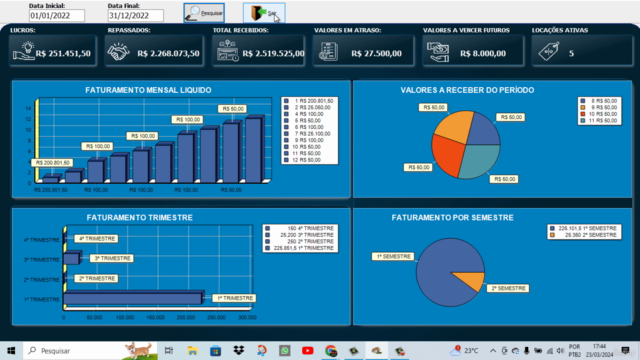Click the 2º TRIMESTRE bar label

point(96,278)
